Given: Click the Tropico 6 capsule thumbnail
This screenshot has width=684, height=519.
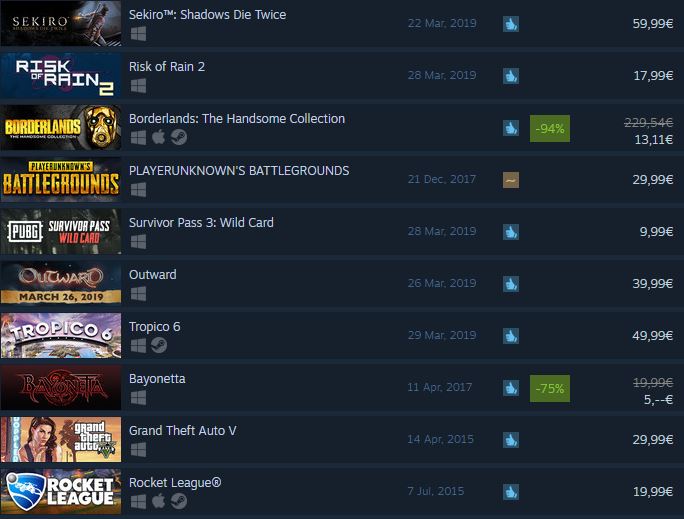Looking at the screenshot, I should [x=61, y=335].
